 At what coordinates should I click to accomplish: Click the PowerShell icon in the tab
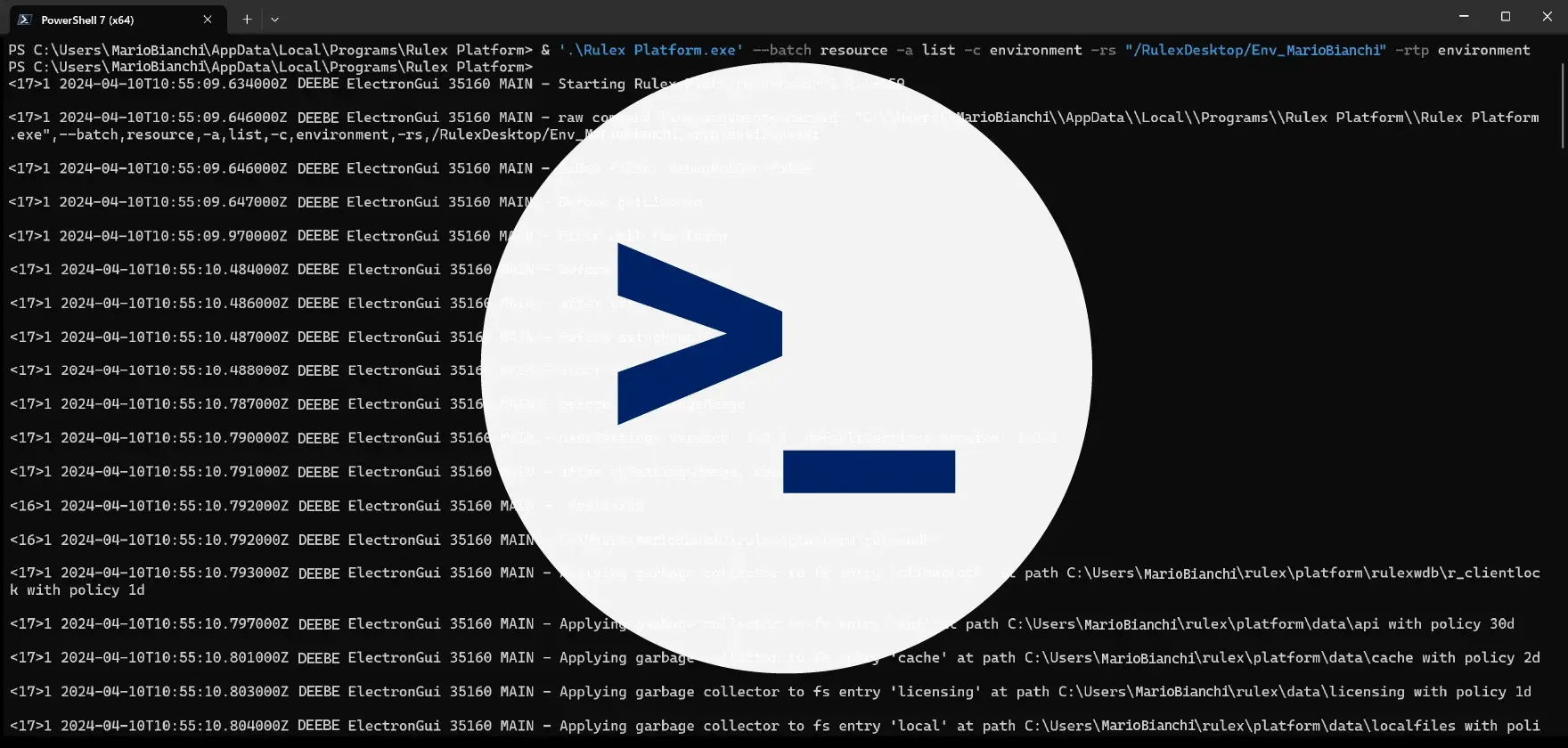point(25,20)
